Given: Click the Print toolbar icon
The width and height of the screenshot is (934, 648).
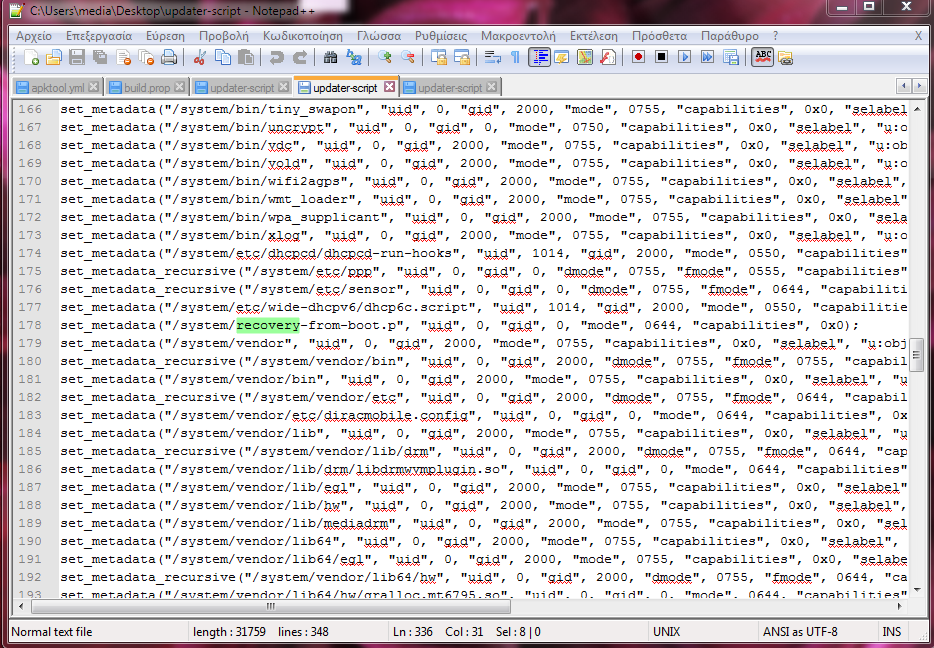Looking at the screenshot, I should (169, 57).
